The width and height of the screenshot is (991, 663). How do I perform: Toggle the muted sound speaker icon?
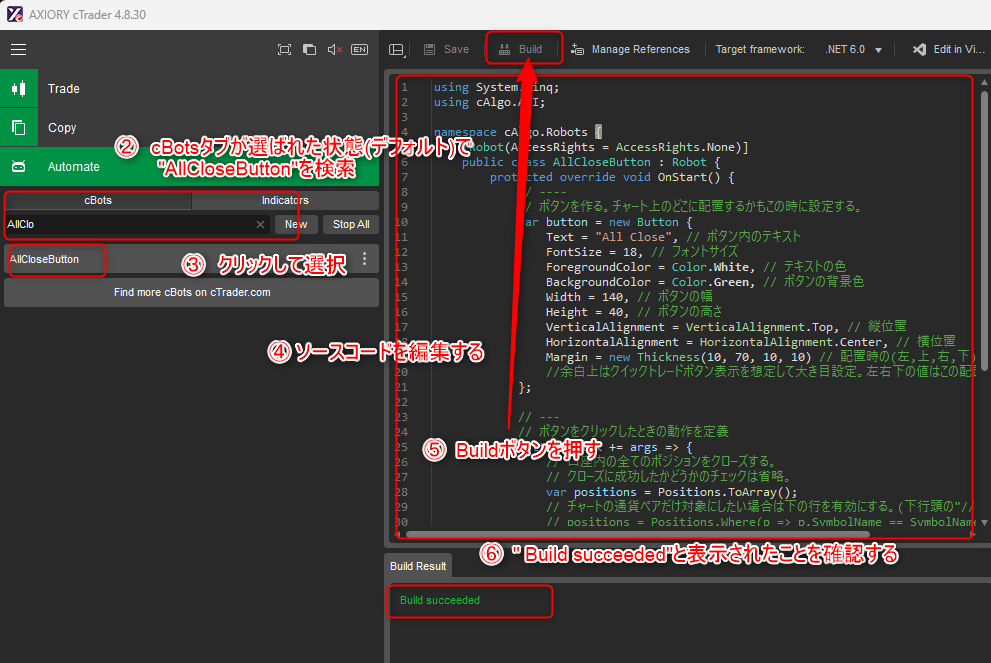click(x=334, y=49)
